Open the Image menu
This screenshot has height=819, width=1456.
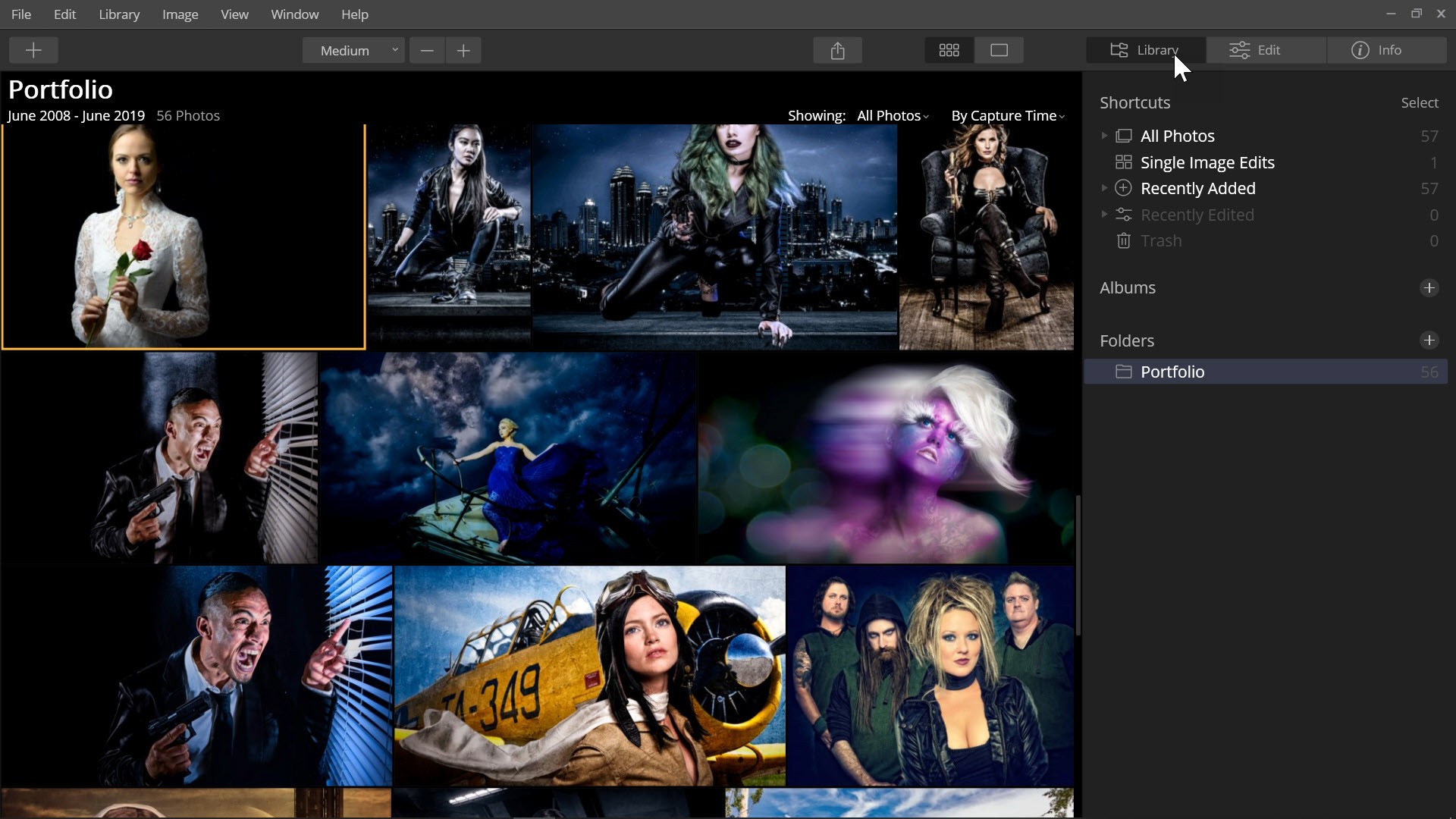180,14
